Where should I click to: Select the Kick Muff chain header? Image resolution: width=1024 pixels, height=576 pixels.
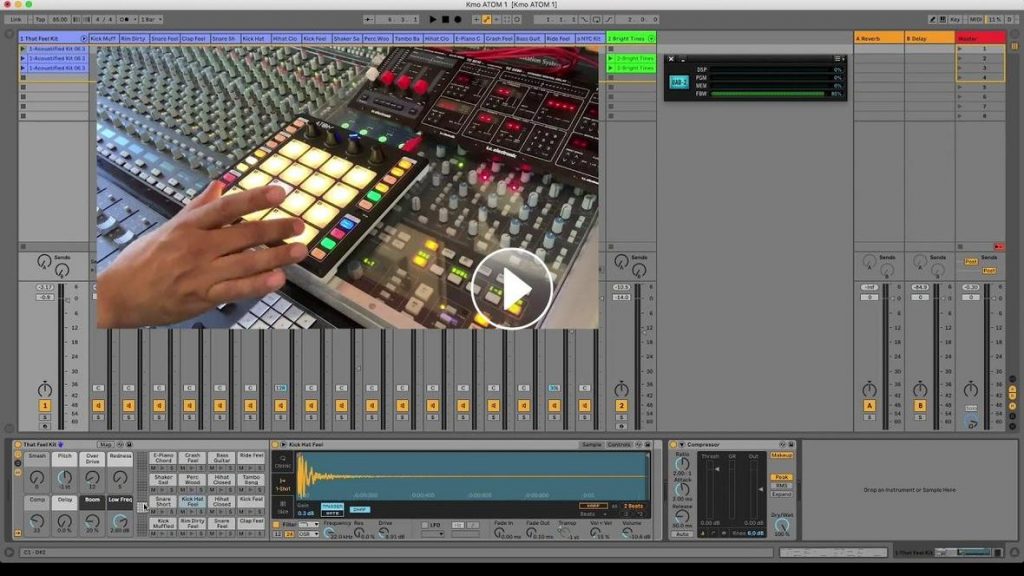click(103, 39)
